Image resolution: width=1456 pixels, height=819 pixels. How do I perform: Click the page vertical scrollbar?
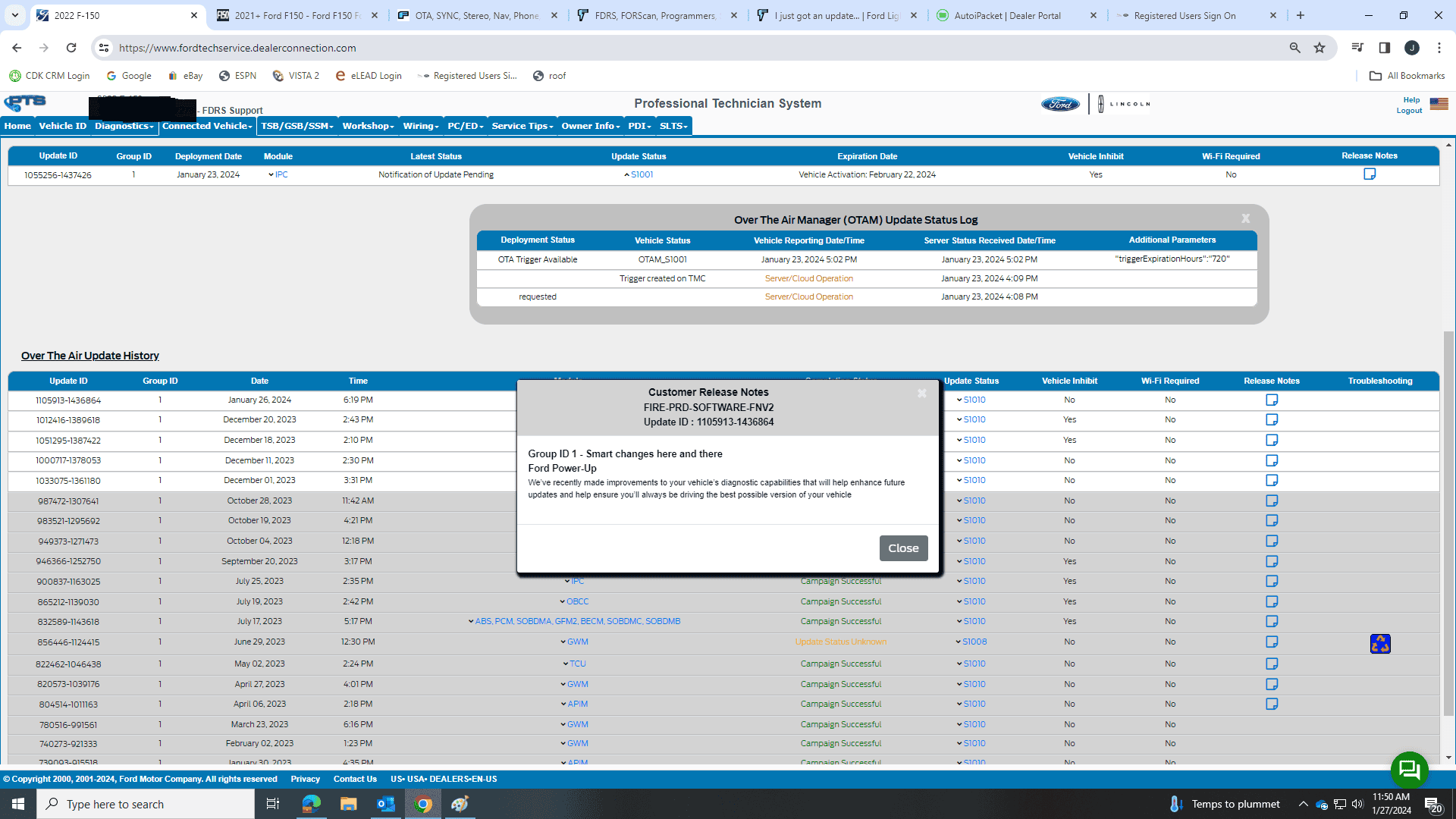[1448, 523]
